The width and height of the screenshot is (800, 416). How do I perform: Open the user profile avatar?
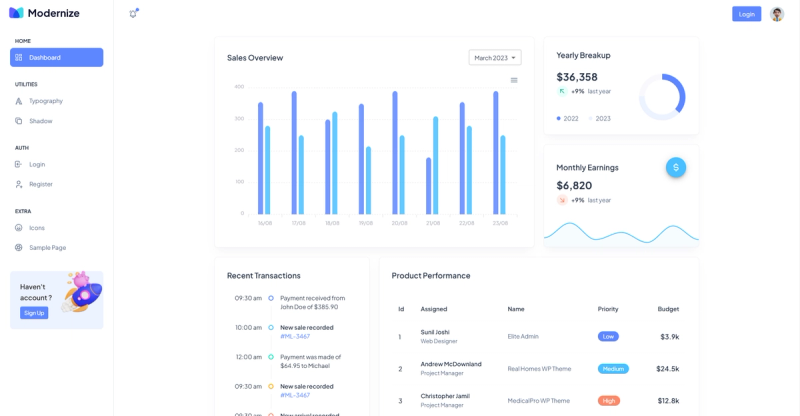777,14
